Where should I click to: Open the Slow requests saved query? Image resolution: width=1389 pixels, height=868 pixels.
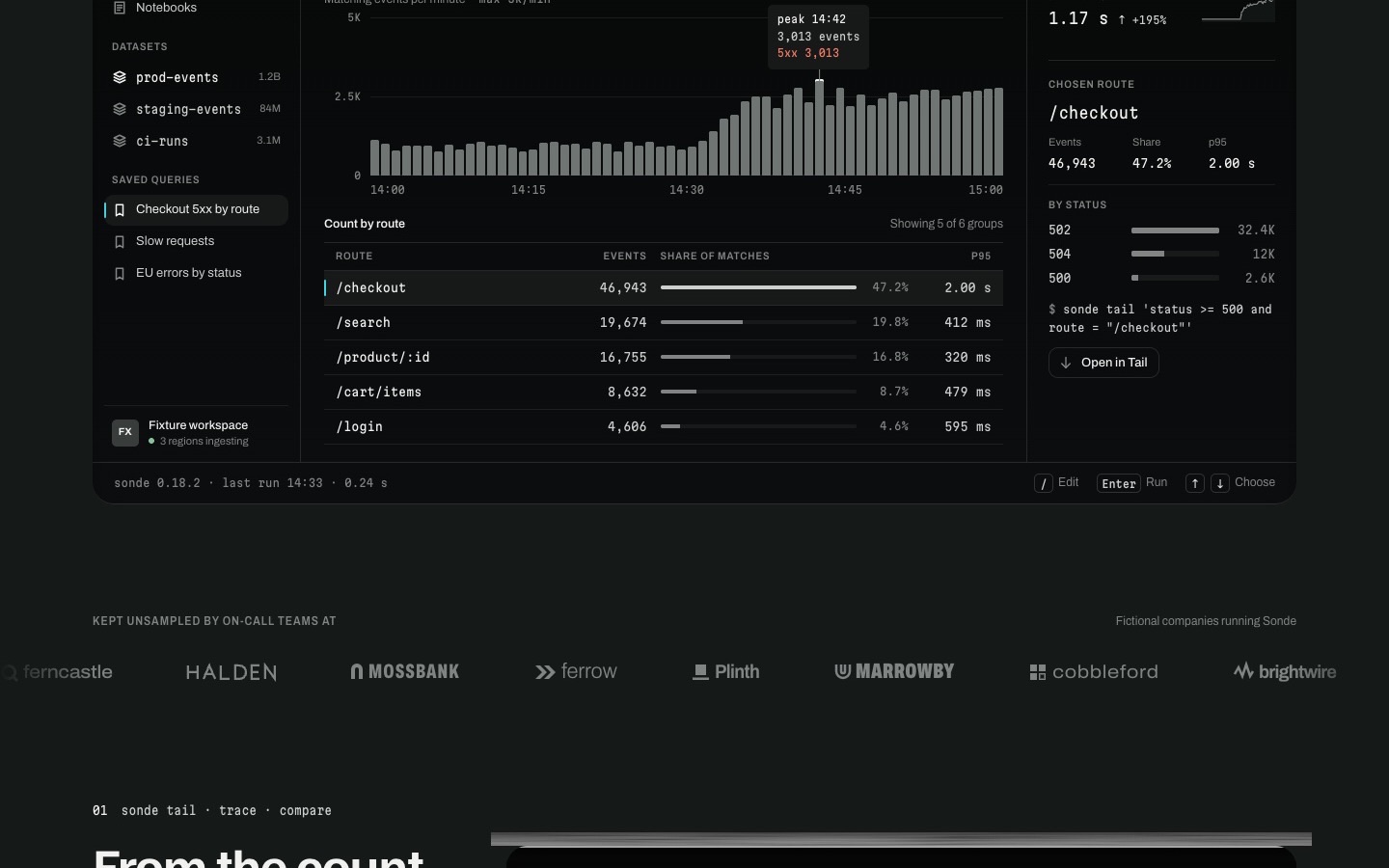click(x=196, y=241)
